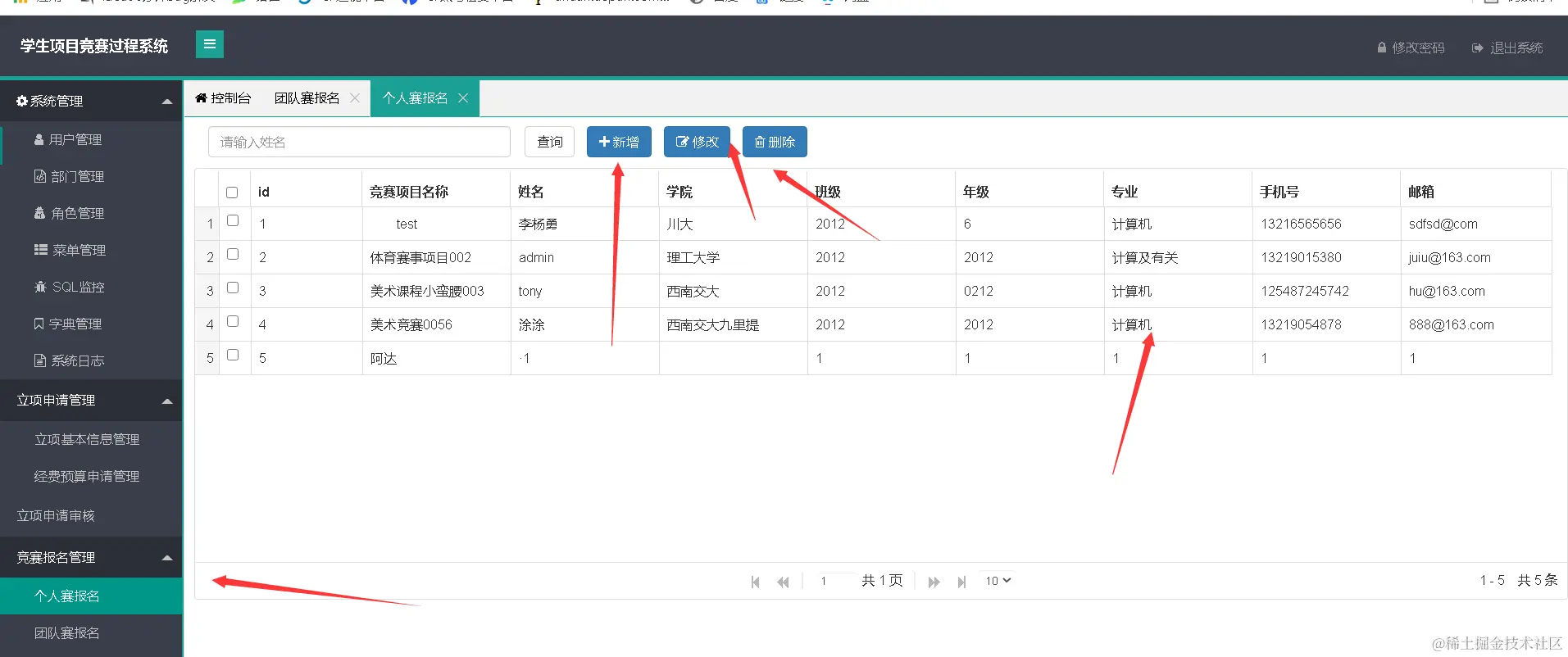Toggle the sidebar hamburger menu button

point(210,44)
